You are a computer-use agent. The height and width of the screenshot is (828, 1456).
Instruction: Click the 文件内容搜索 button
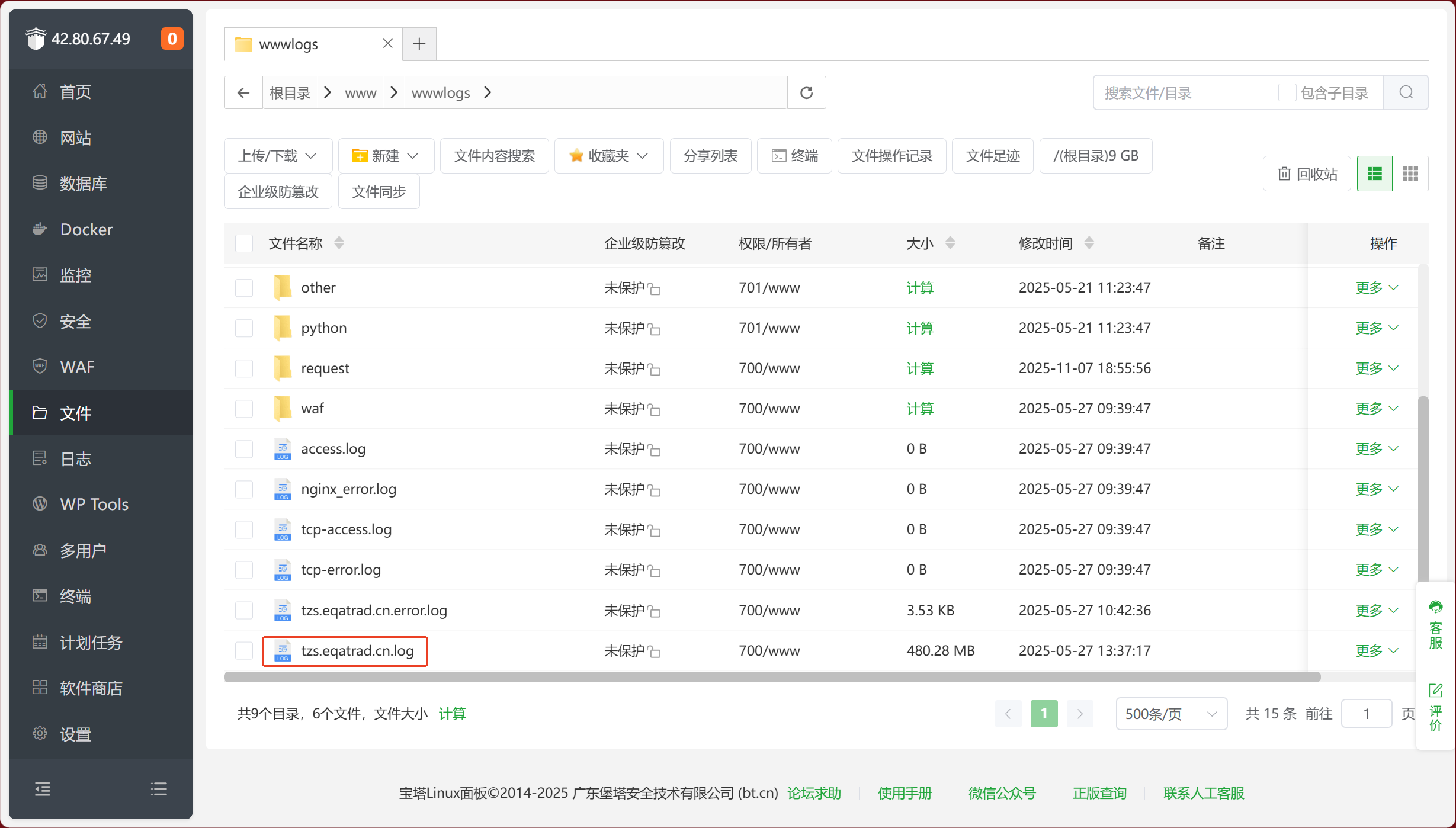pos(494,156)
